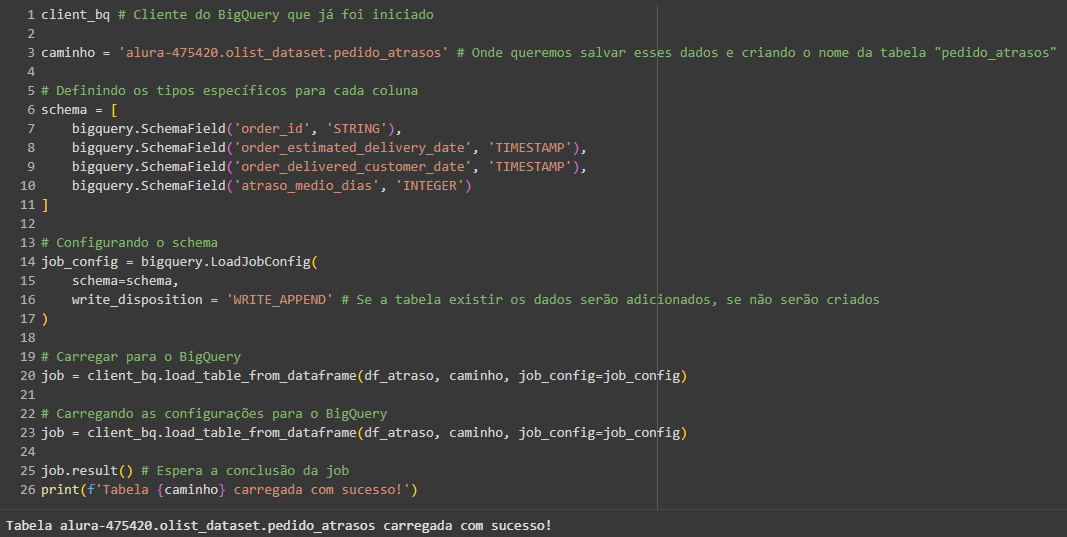Click line number 18 in the gutter
Screen dimensions: 1067x537
27,338
